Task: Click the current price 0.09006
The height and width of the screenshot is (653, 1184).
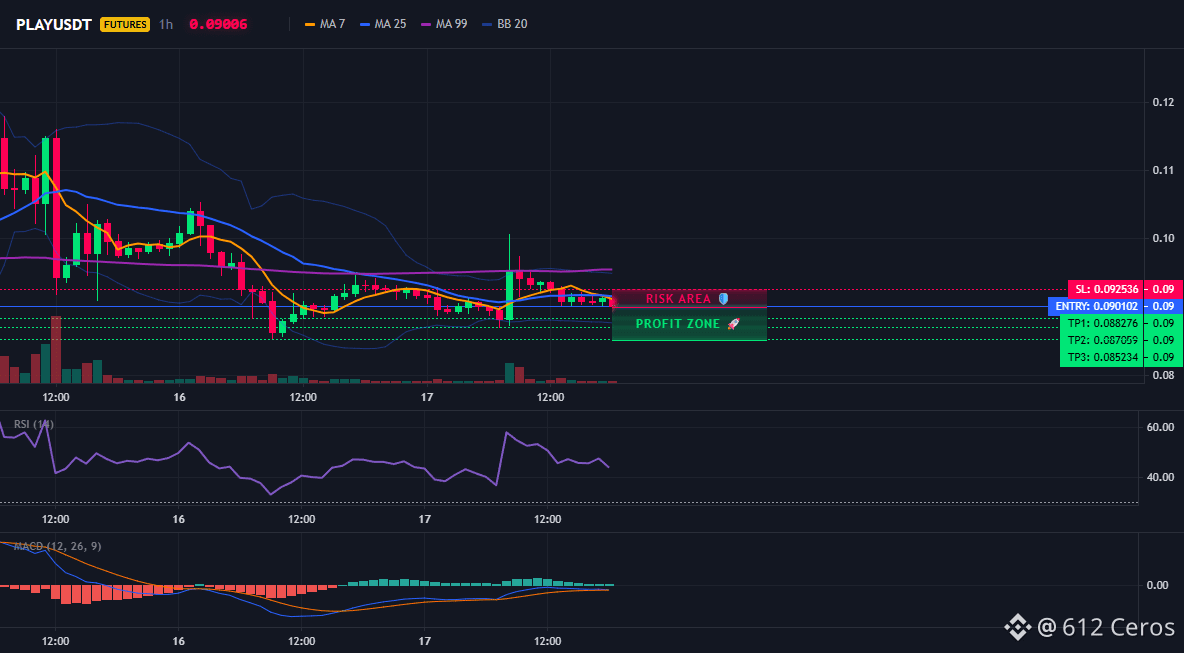Action: click(x=217, y=24)
